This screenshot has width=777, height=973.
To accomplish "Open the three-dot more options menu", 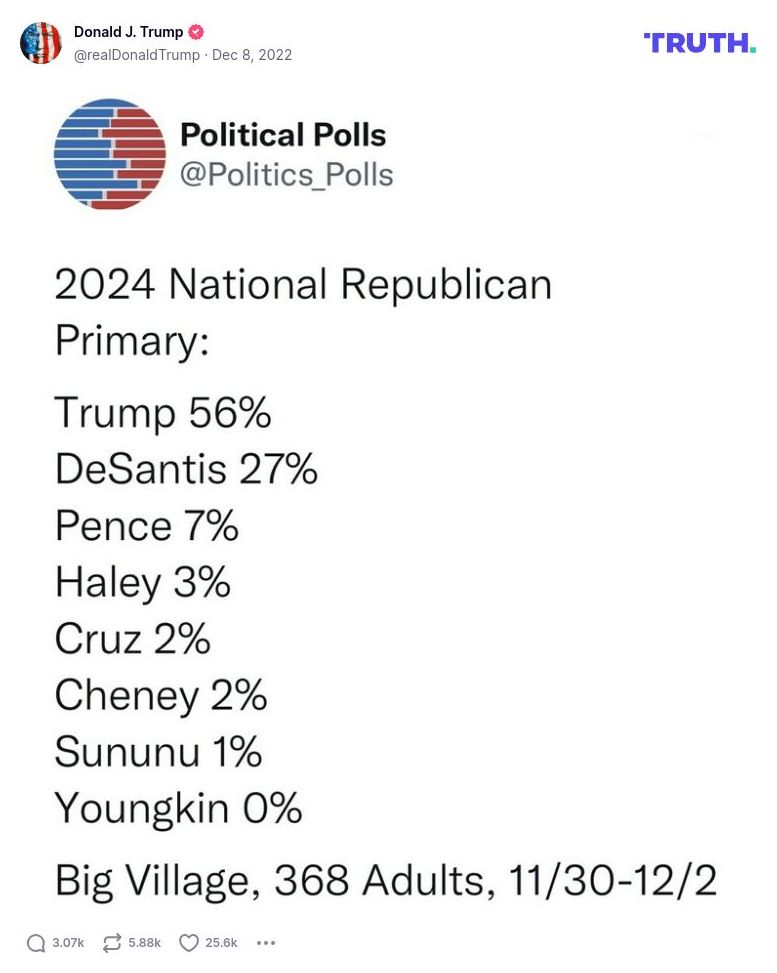I will [265, 942].
